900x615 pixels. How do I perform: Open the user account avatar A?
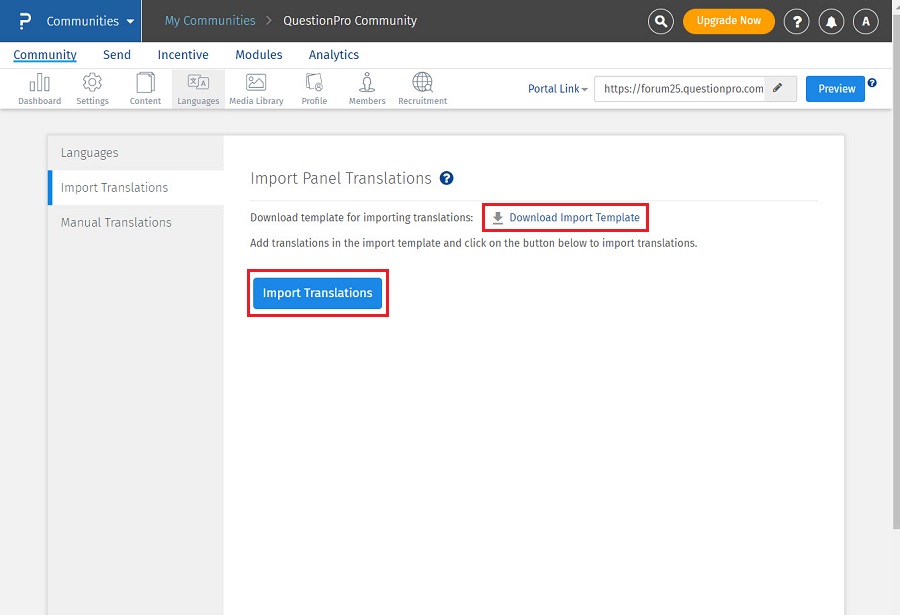click(866, 22)
